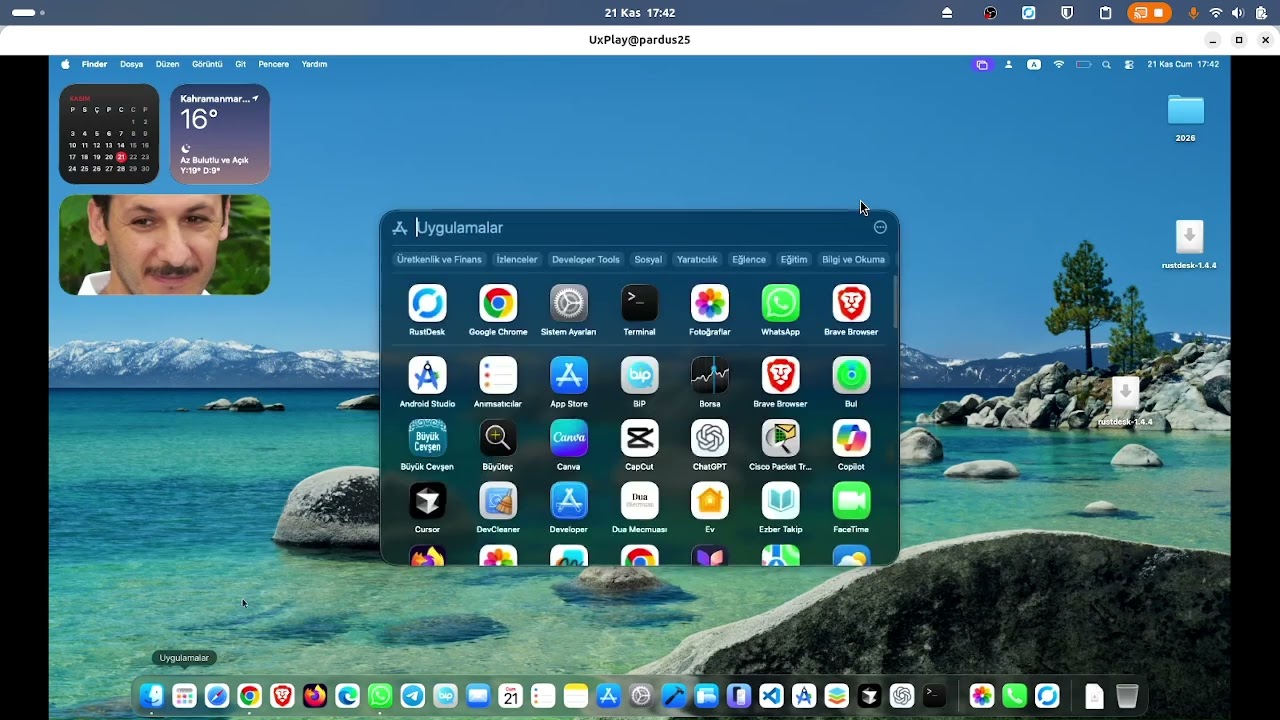Focus the Uygulamalar search field
Viewport: 1280px width, 720px height.
(640, 228)
